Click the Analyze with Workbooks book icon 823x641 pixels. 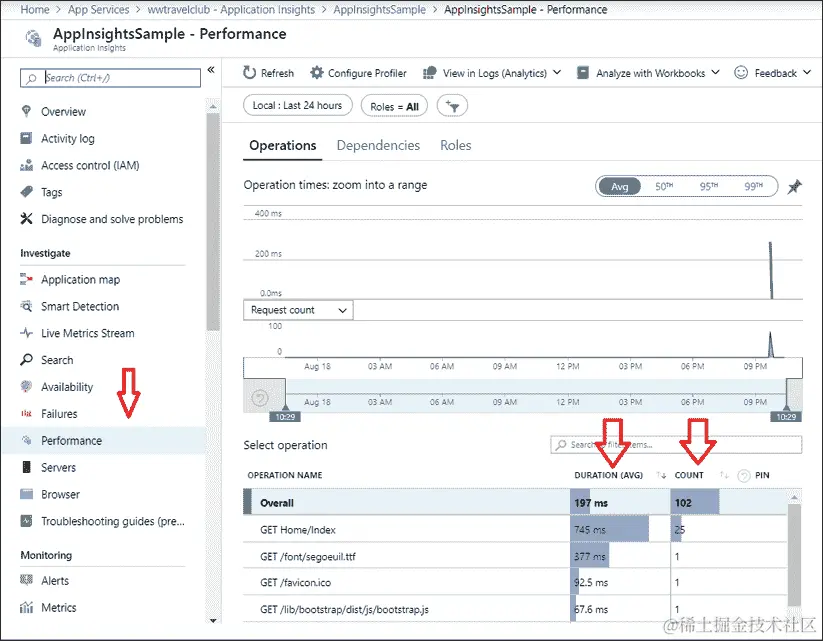[x=583, y=72]
